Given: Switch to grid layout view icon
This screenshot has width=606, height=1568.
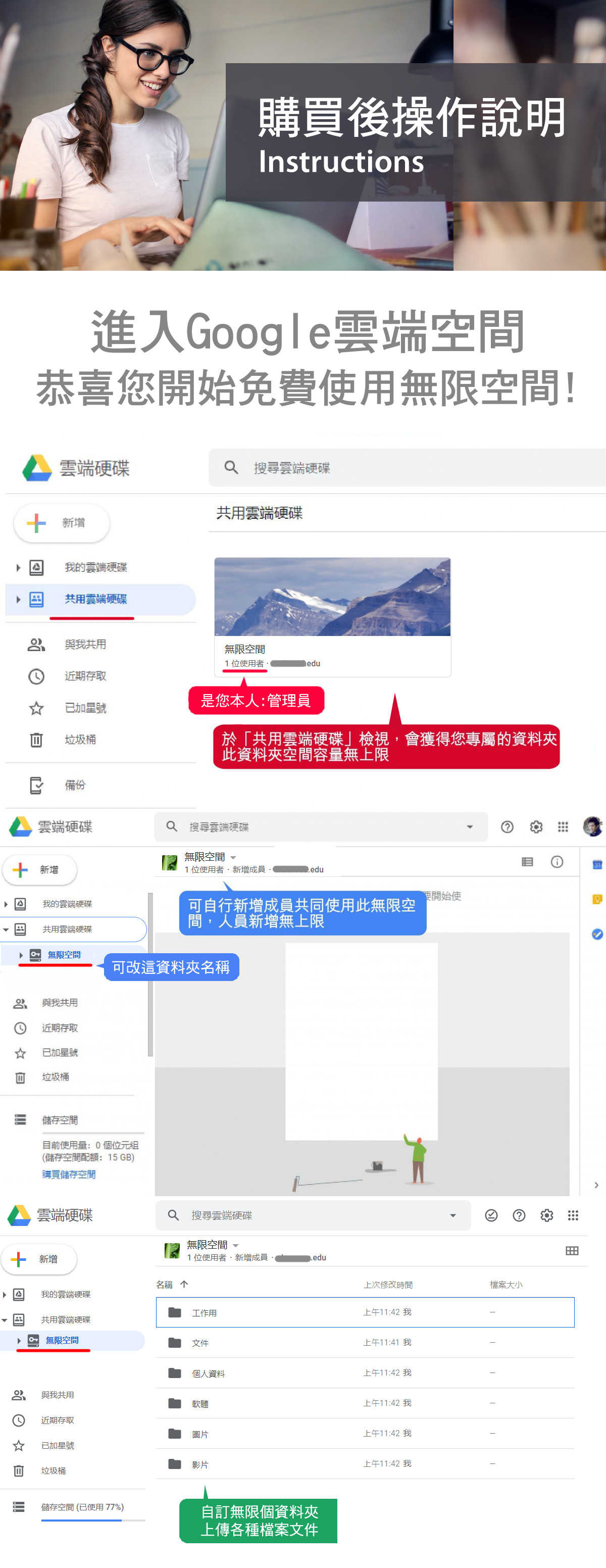Looking at the screenshot, I should tap(571, 1250).
